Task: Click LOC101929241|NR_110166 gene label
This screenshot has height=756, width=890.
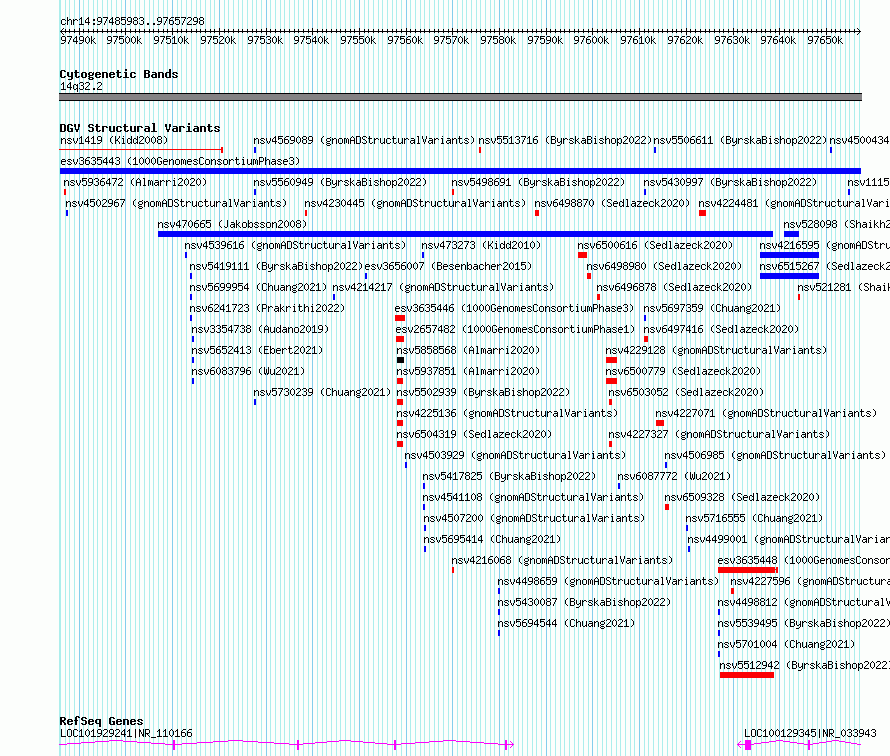Action: 126,733
